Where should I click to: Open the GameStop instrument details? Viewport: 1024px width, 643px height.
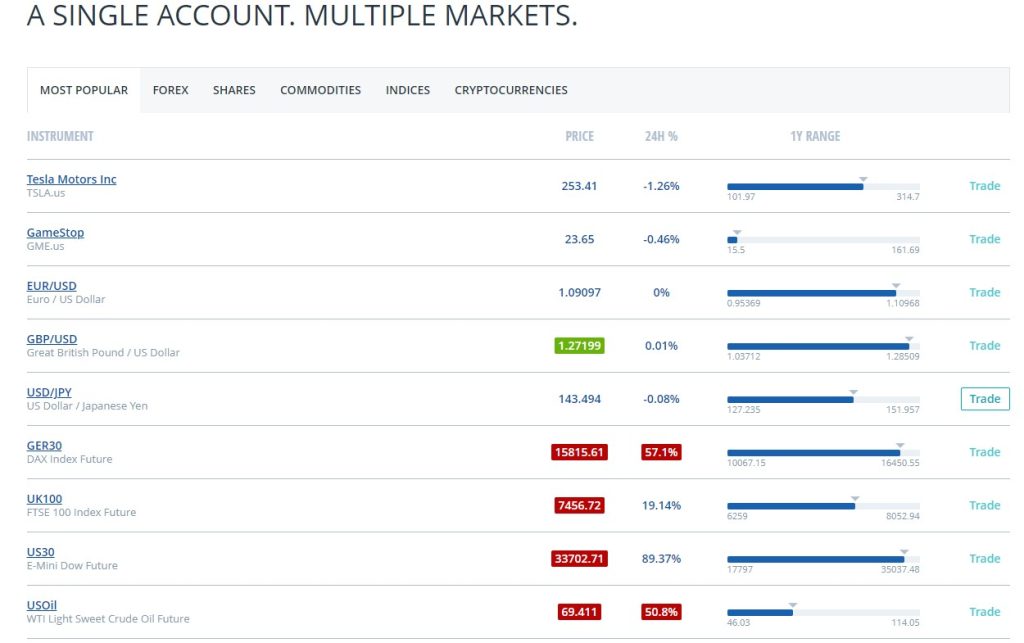click(x=55, y=232)
